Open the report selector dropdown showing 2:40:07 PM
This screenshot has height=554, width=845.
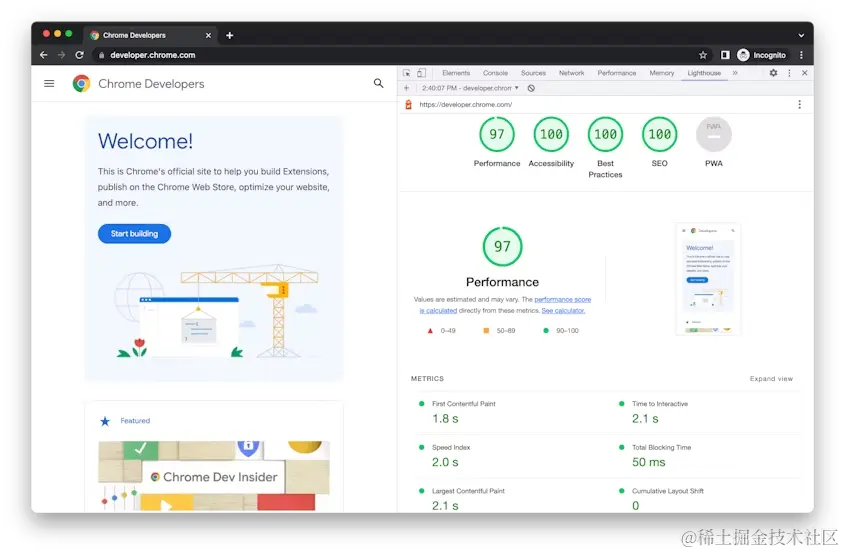470,88
